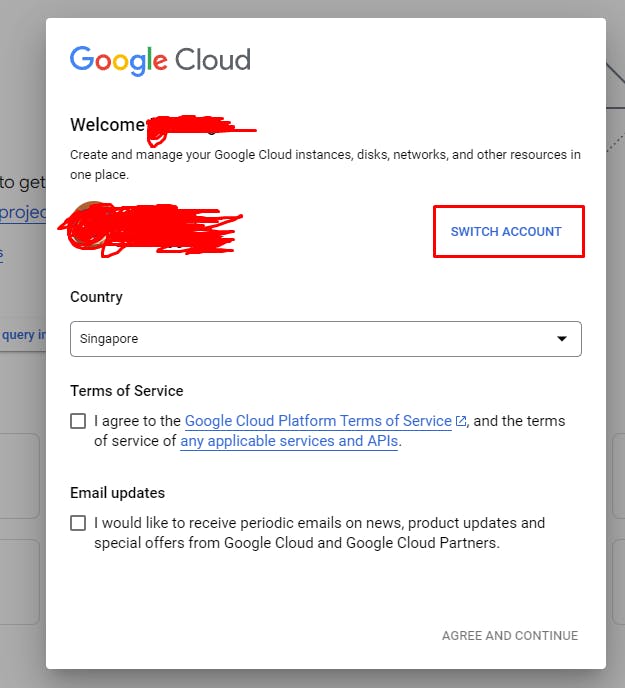Click the external link icon beside Terms of Service

click(460, 422)
